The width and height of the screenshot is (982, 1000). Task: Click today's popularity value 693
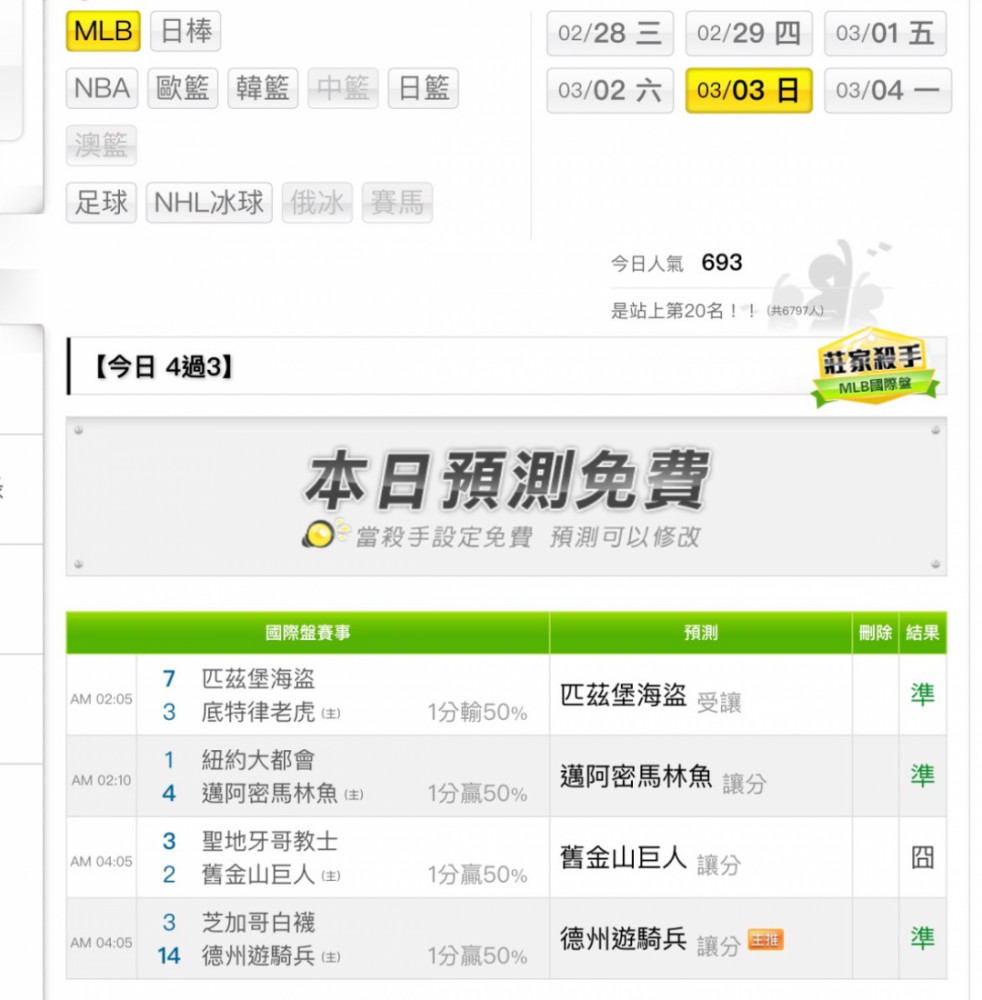click(722, 262)
